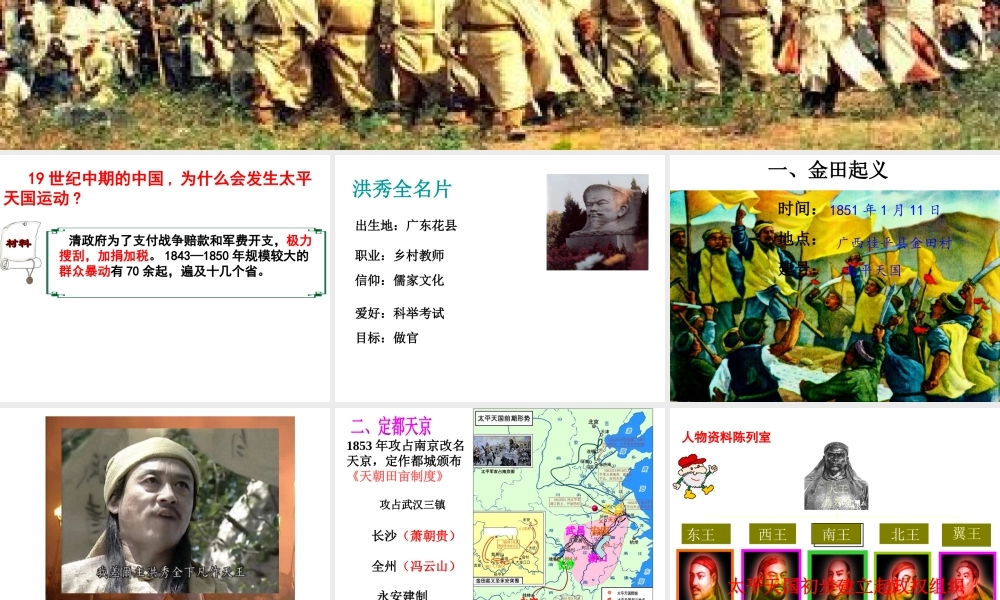
Task: Click the magenta heading 二、定都天京
Action: 391,426
